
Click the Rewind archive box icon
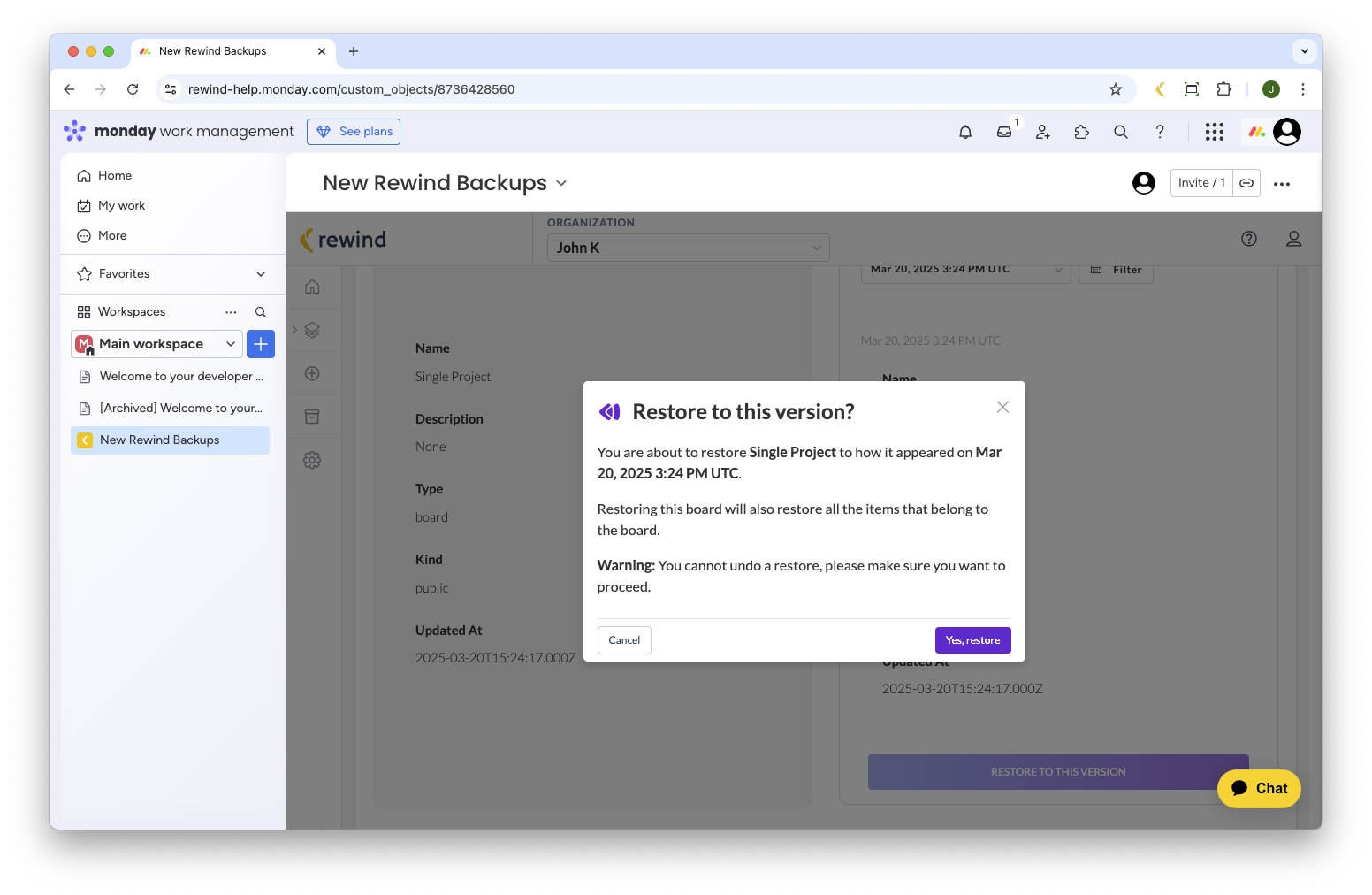tap(312, 417)
